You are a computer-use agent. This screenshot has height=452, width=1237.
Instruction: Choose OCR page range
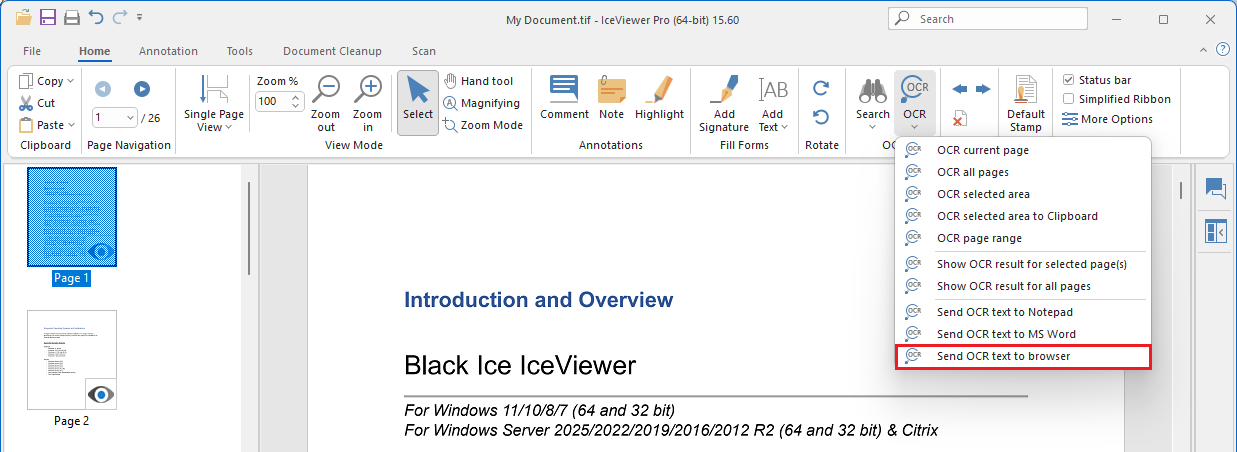(1023, 238)
